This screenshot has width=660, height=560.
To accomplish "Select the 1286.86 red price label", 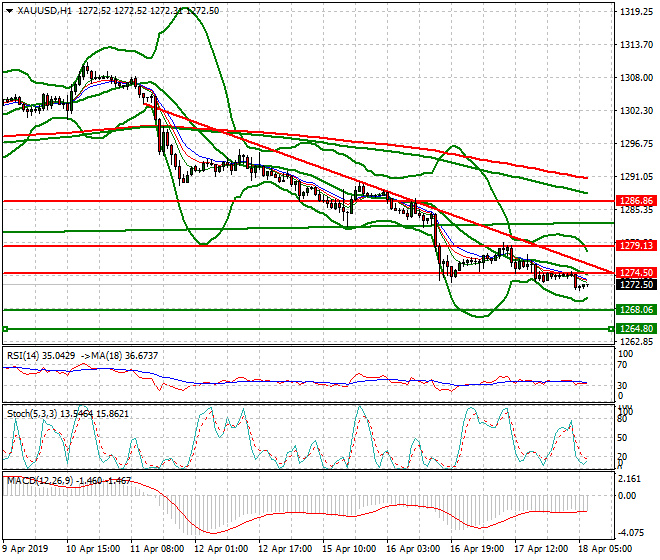I will [635, 201].
